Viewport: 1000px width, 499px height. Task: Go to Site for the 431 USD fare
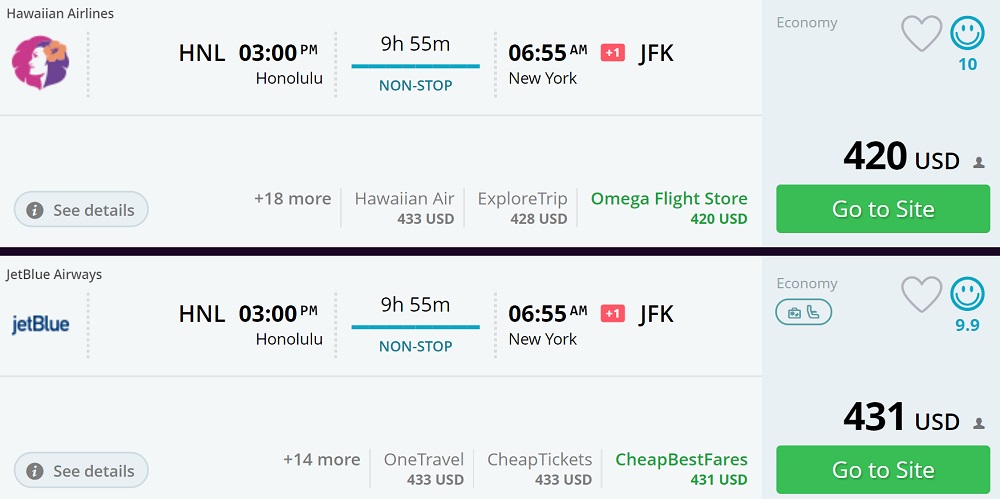pos(883,470)
